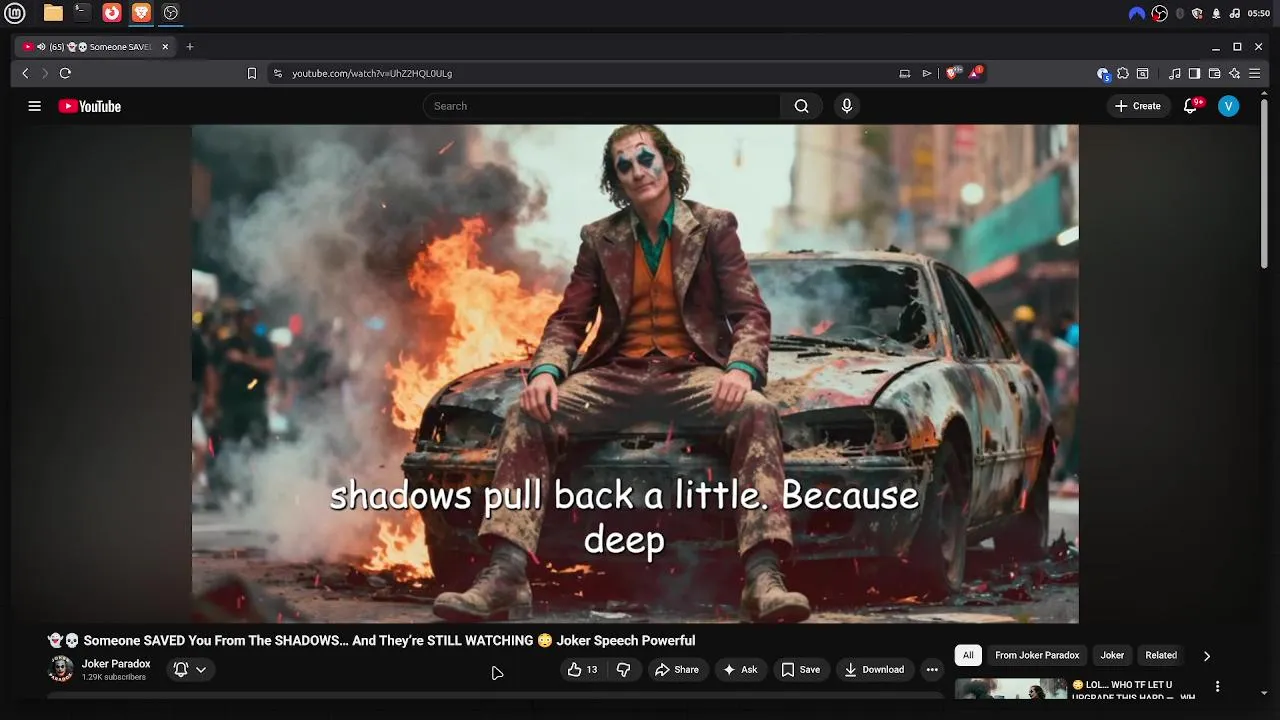The width and height of the screenshot is (1280, 720).
Task: Open the three-dot more actions under the video
Action: pos(932,670)
